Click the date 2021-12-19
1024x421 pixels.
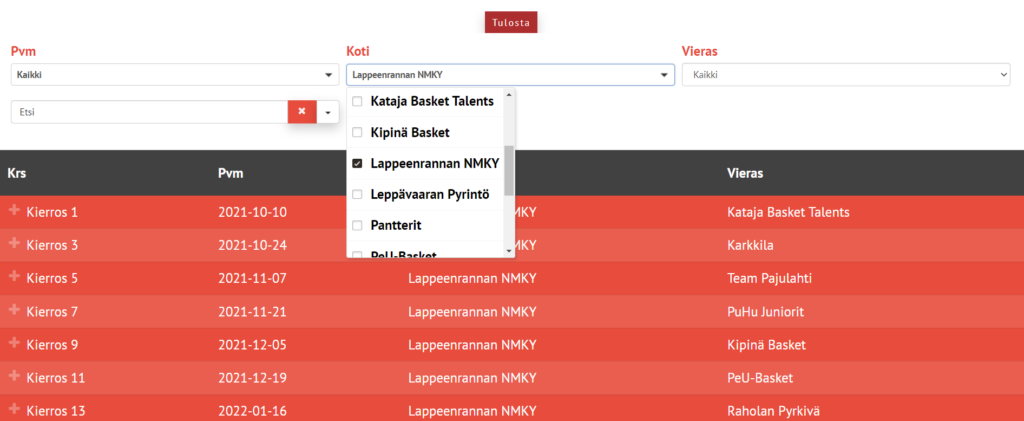coord(252,378)
